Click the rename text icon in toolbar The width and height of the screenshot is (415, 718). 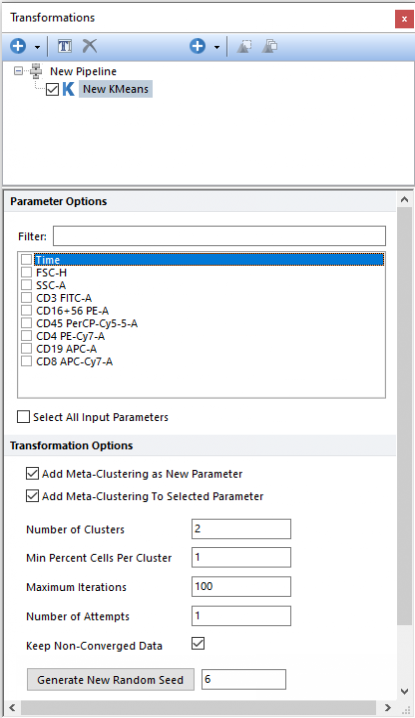click(65, 46)
